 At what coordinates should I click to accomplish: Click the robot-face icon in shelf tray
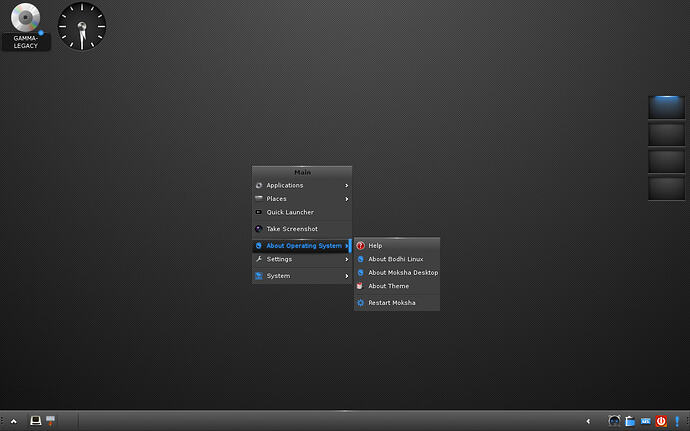(614, 421)
